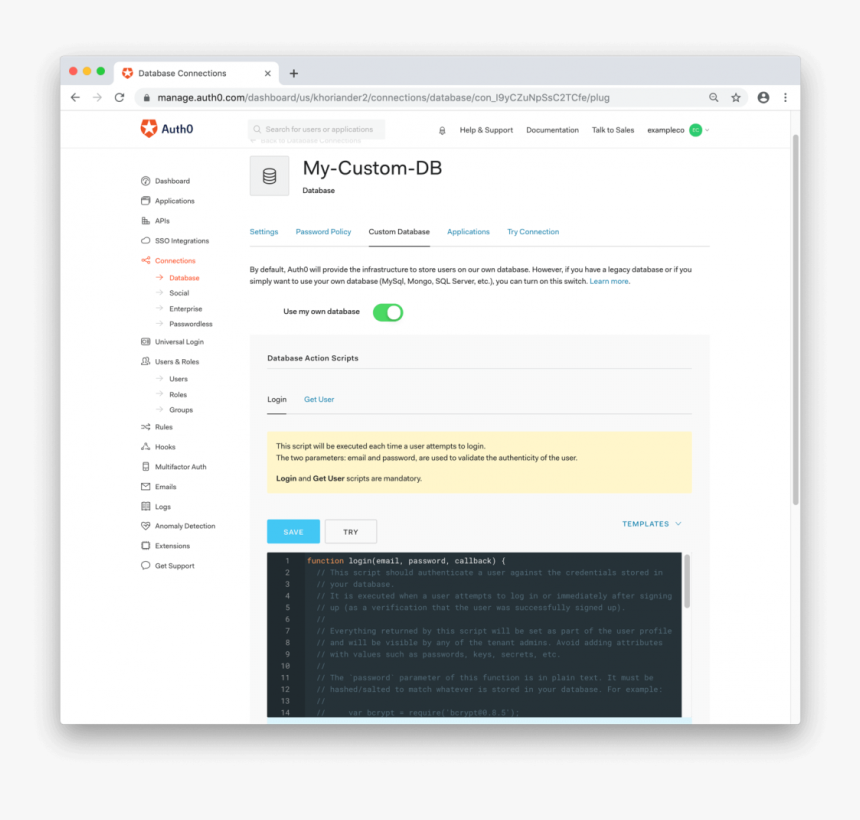Open the Applications sidebar icon
The height and width of the screenshot is (820, 860).
click(x=145, y=201)
